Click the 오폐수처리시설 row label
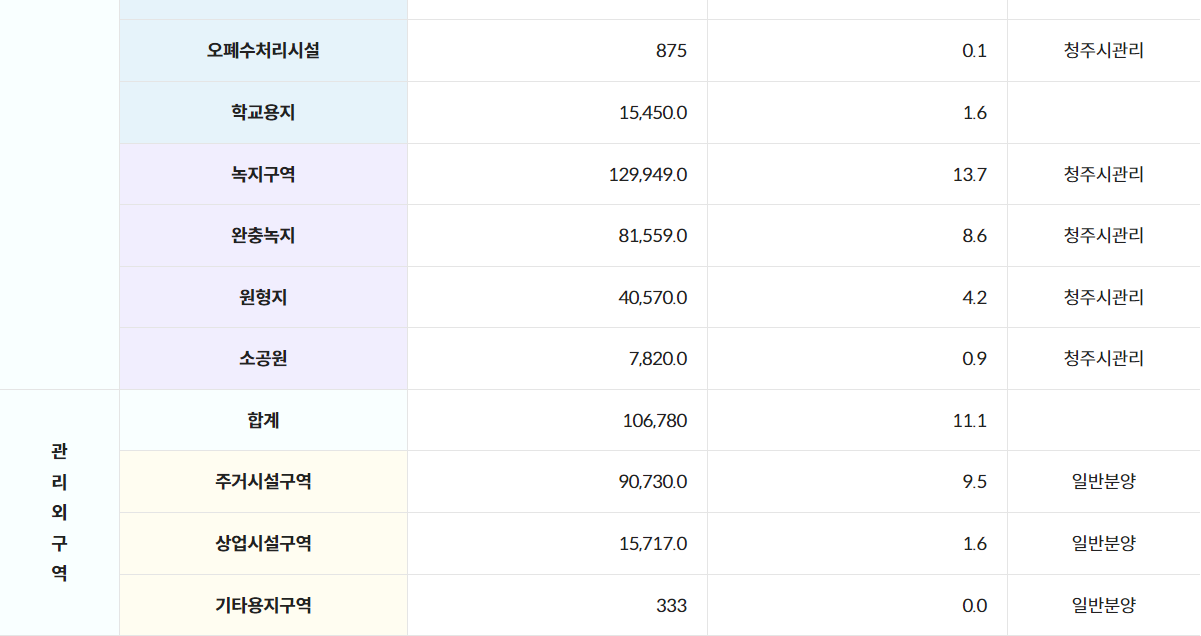 click(263, 51)
